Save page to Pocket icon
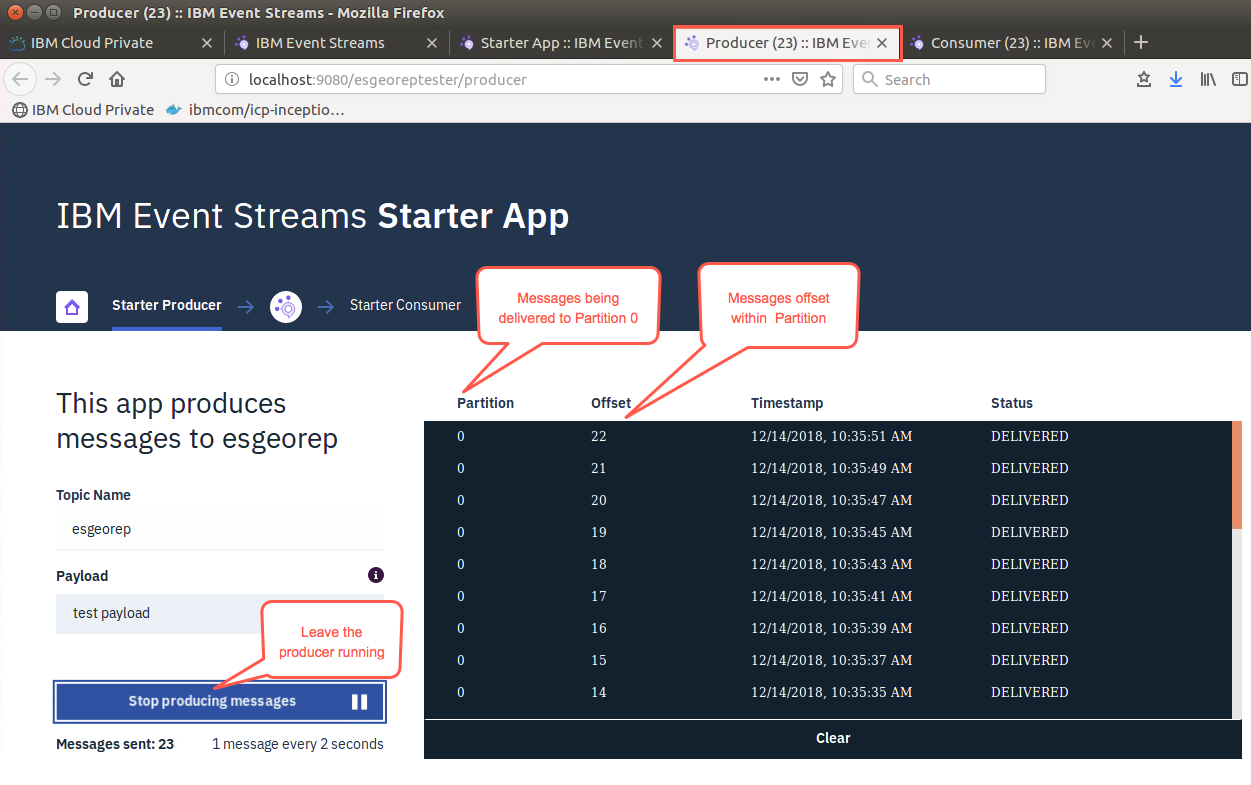The image size is (1251, 785). 800,79
